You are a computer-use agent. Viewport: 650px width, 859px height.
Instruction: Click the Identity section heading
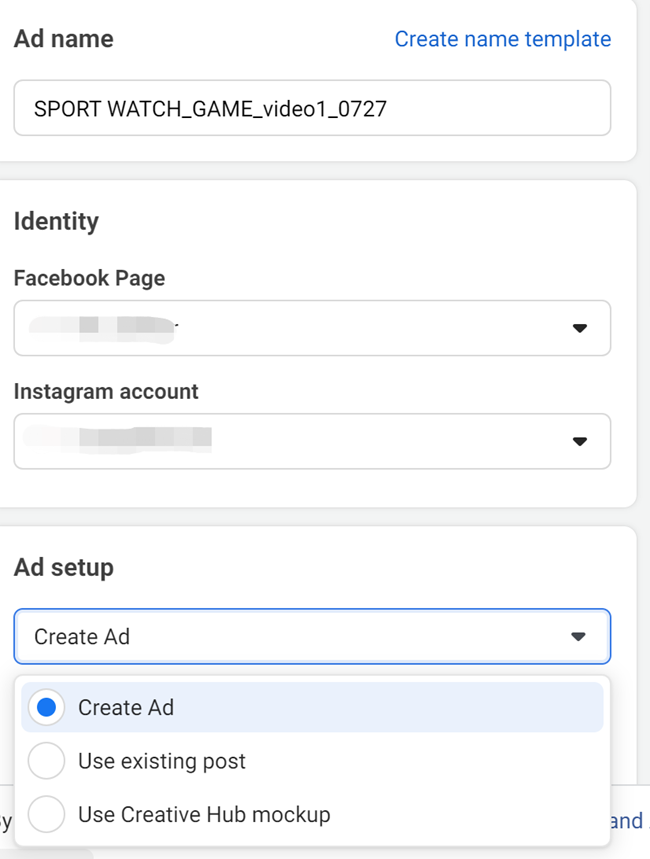pyautogui.click(x=56, y=221)
